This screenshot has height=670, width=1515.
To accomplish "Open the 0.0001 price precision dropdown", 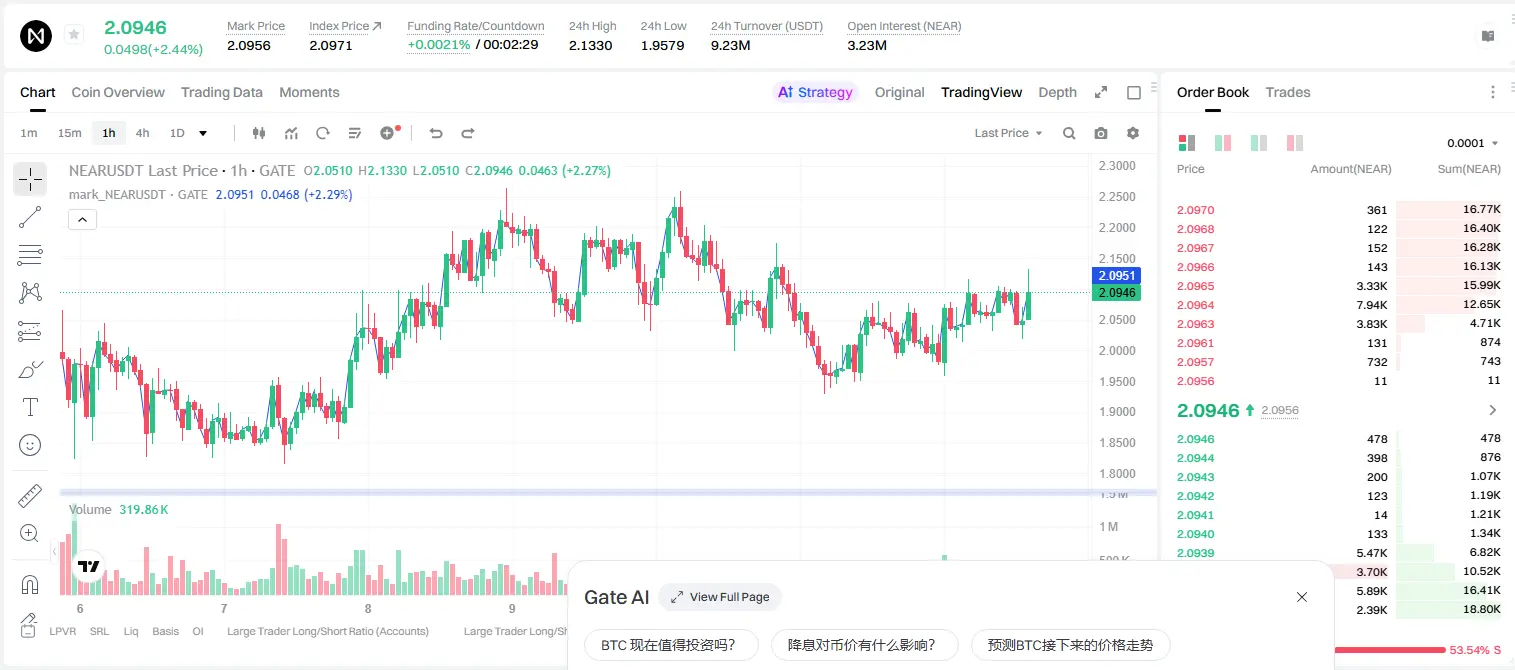I will pos(1473,143).
